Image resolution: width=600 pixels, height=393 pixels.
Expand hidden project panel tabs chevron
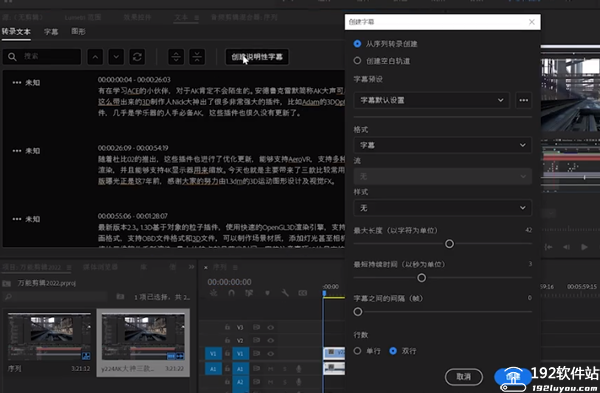pos(191,267)
